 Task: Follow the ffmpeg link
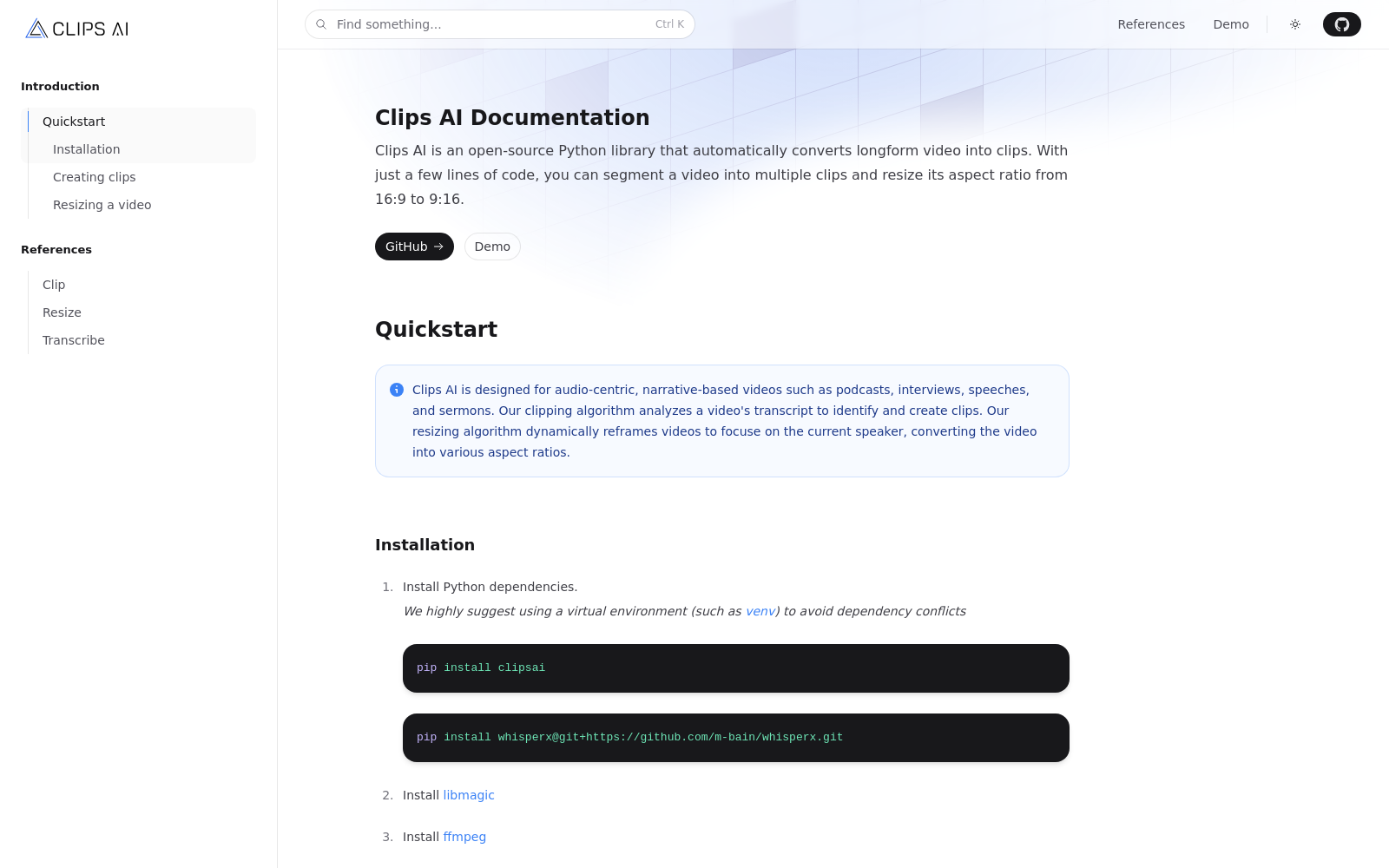click(464, 837)
